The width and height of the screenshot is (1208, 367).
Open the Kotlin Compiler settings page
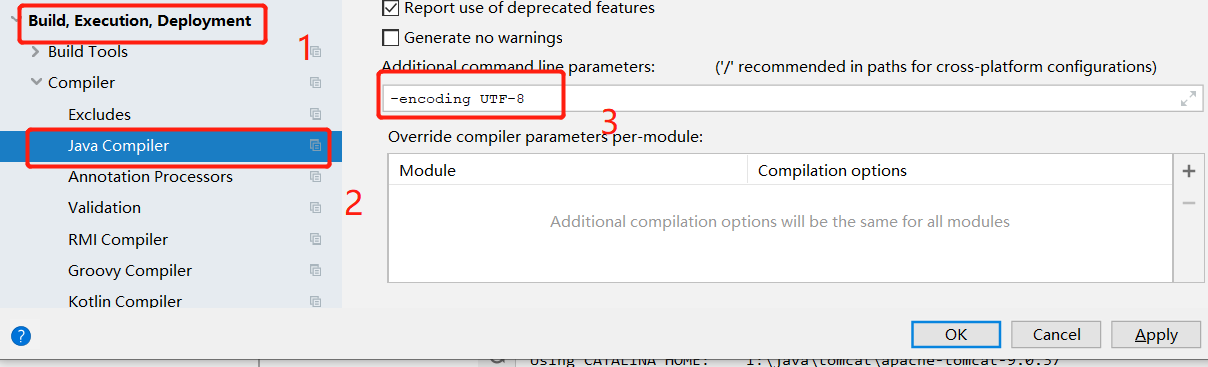pyautogui.click(x=125, y=301)
